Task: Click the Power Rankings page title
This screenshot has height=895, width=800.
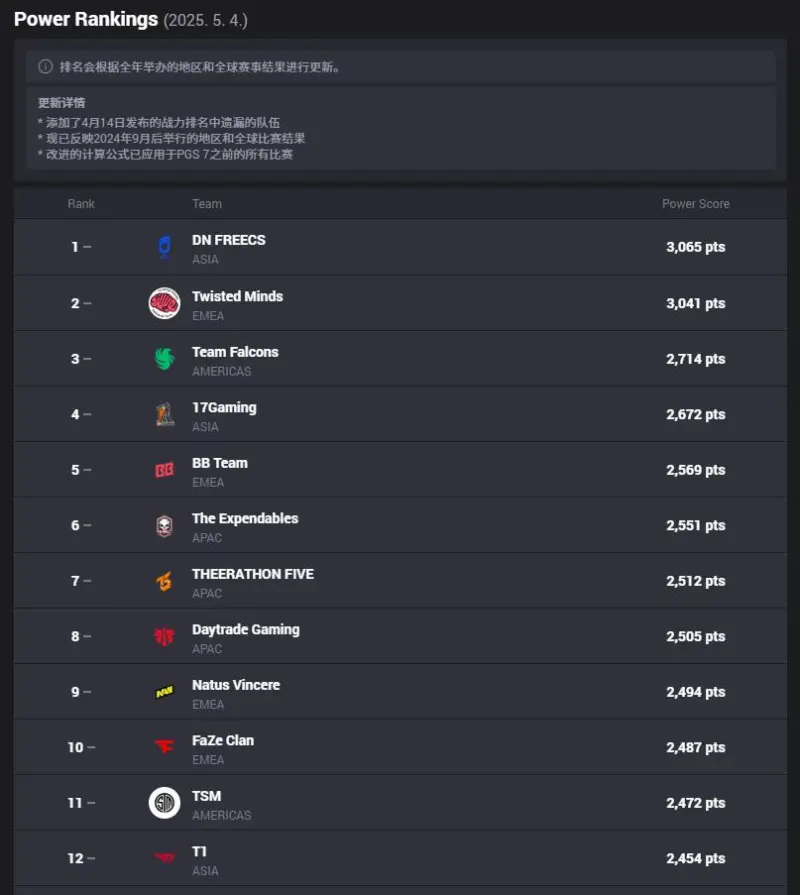Action: (86, 19)
